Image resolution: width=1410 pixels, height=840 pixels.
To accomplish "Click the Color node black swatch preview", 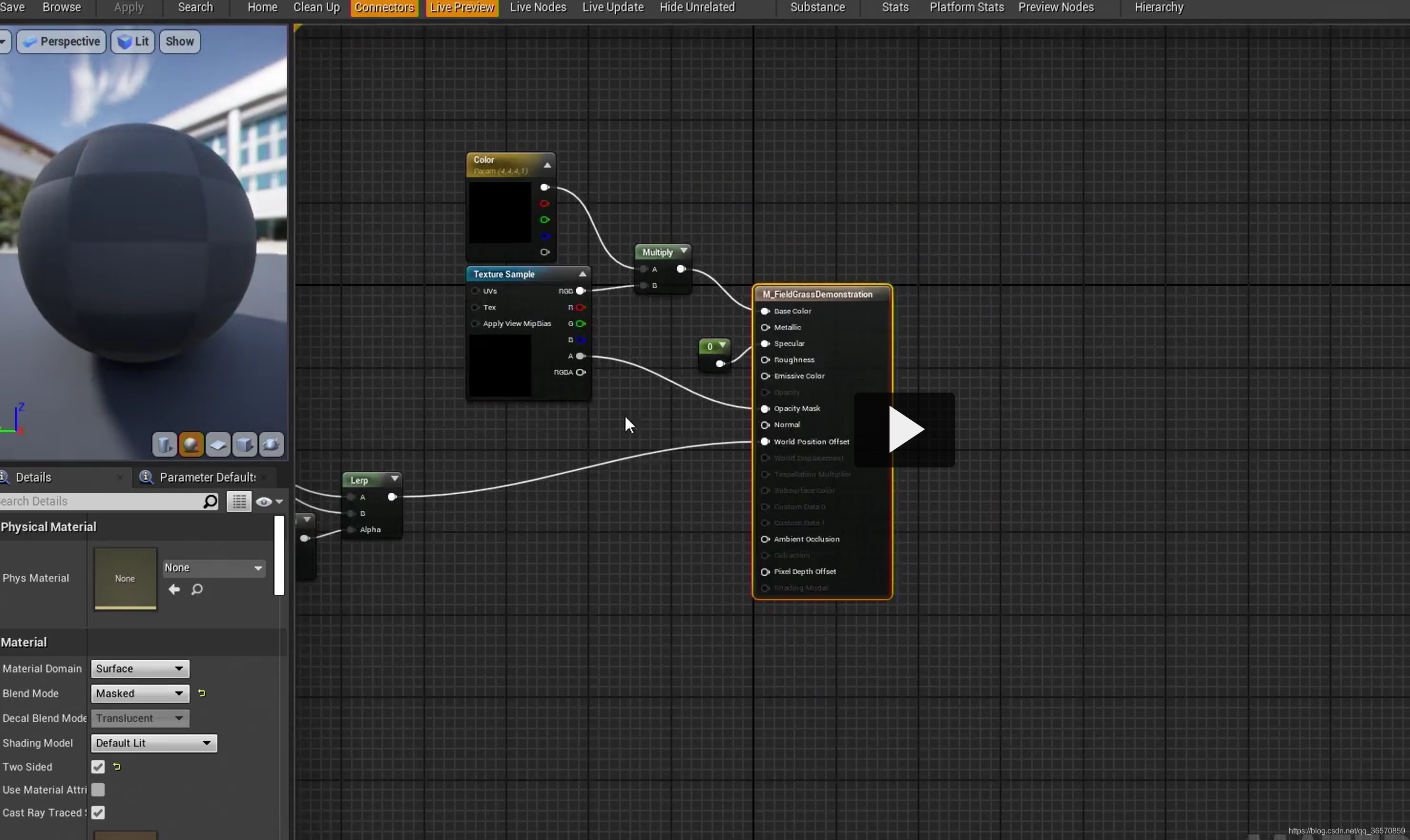I will tap(500, 212).
